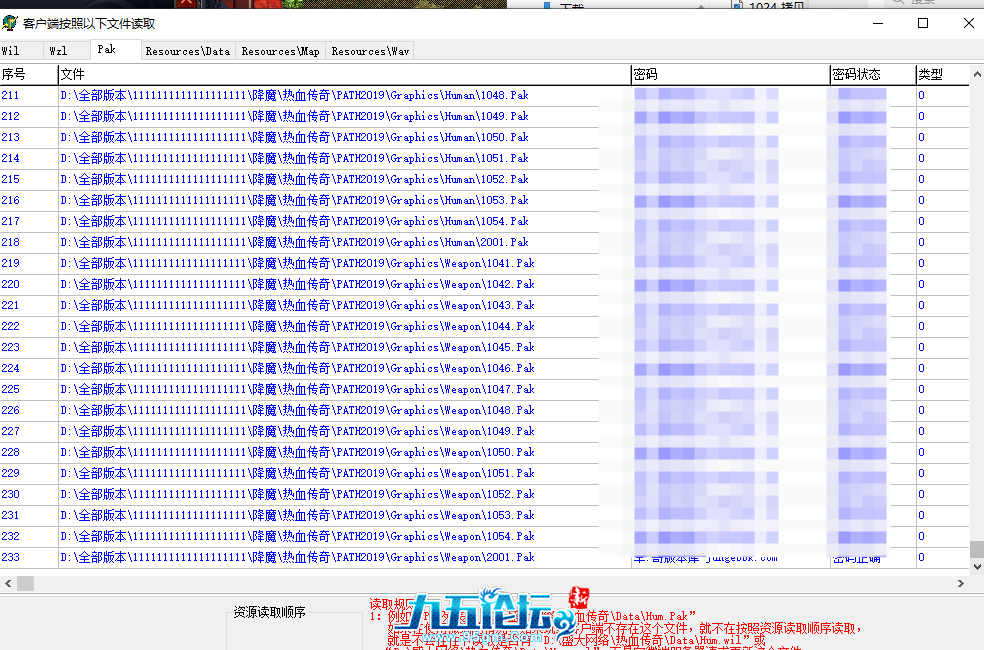Image resolution: width=984 pixels, height=650 pixels.
Task: Click the vertical scrollbar down arrow
Action: point(976,567)
